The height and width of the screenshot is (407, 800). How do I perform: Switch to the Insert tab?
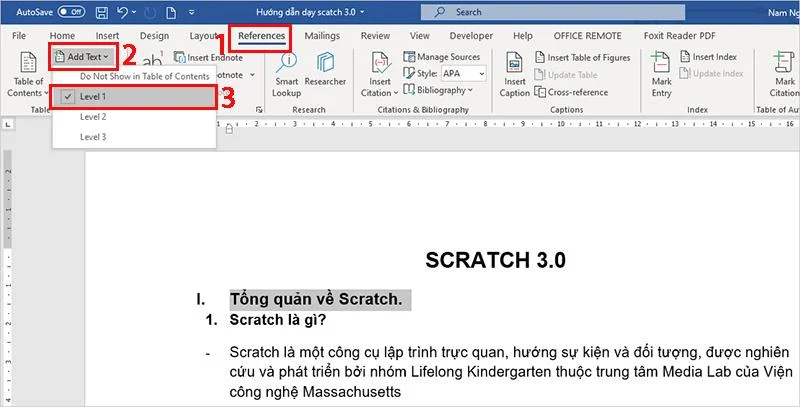107,36
